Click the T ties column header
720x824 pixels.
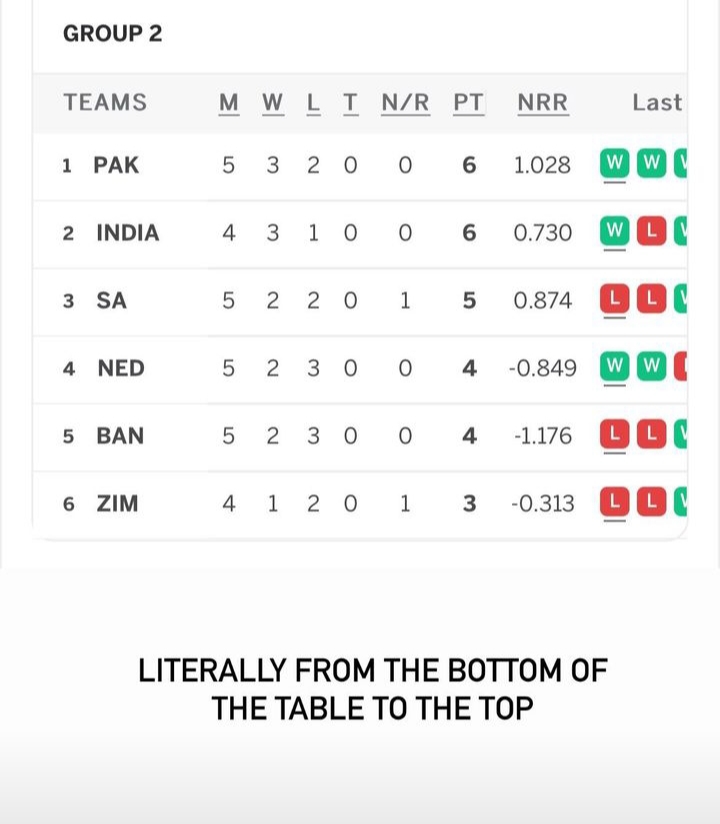[x=351, y=103]
